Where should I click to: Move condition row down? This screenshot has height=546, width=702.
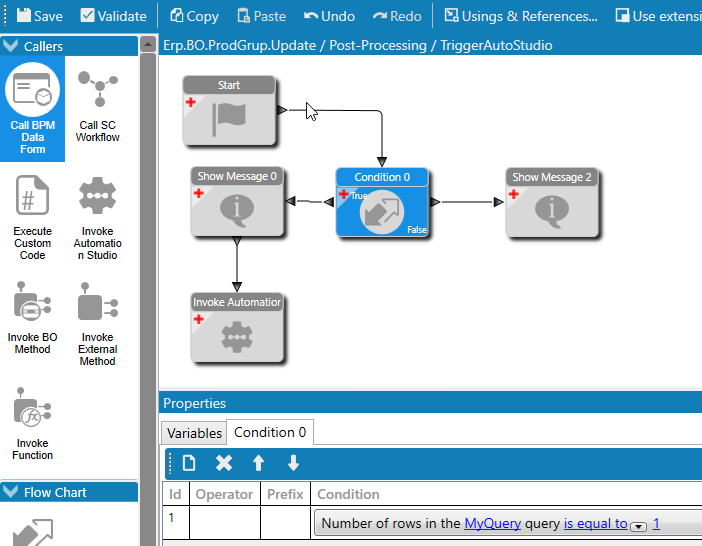pos(293,463)
